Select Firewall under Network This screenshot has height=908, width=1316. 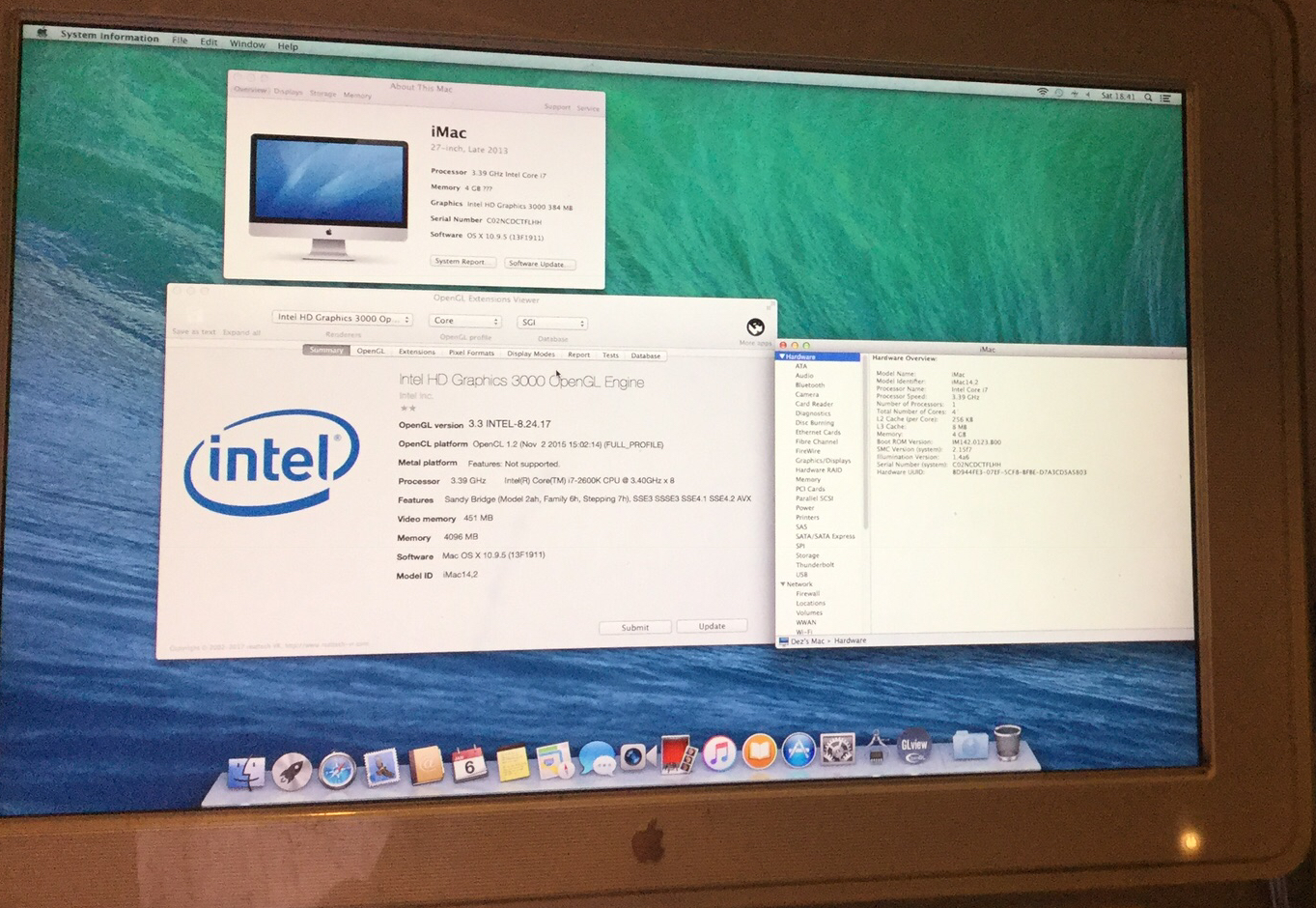click(x=807, y=594)
